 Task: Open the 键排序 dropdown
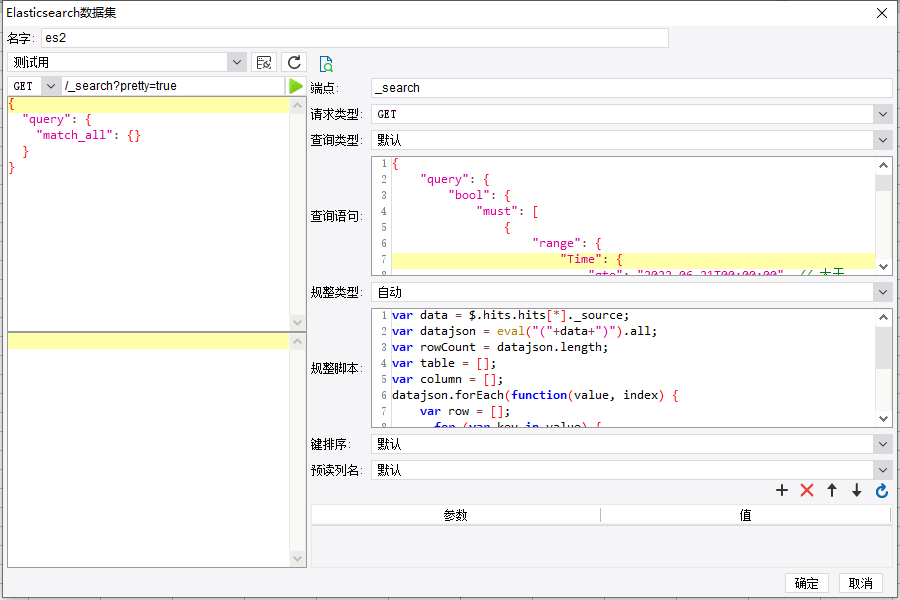pyautogui.click(x=883, y=444)
